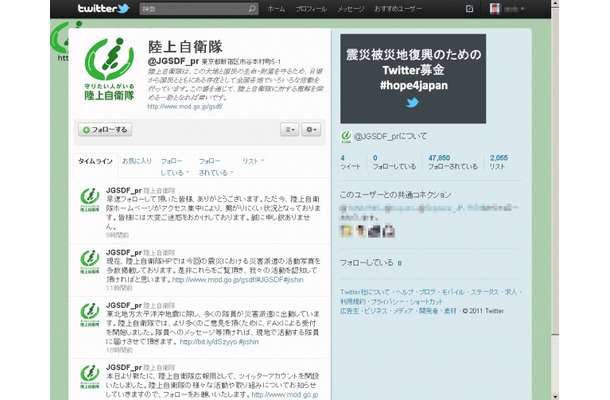Click the フォローする button
Image resolution: width=610 pixels, height=400 pixels.
pyautogui.click(x=105, y=130)
